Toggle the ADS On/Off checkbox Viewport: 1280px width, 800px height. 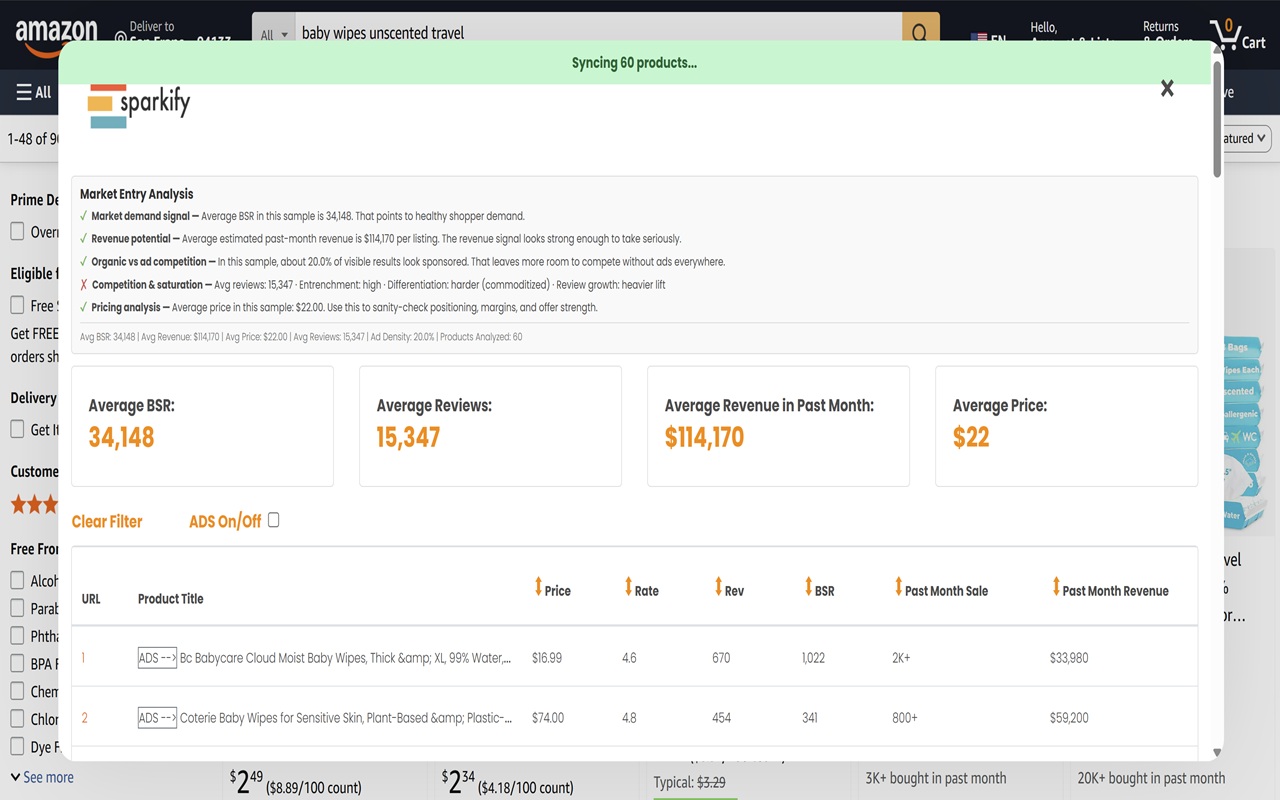pyautogui.click(x=273, y=520)
